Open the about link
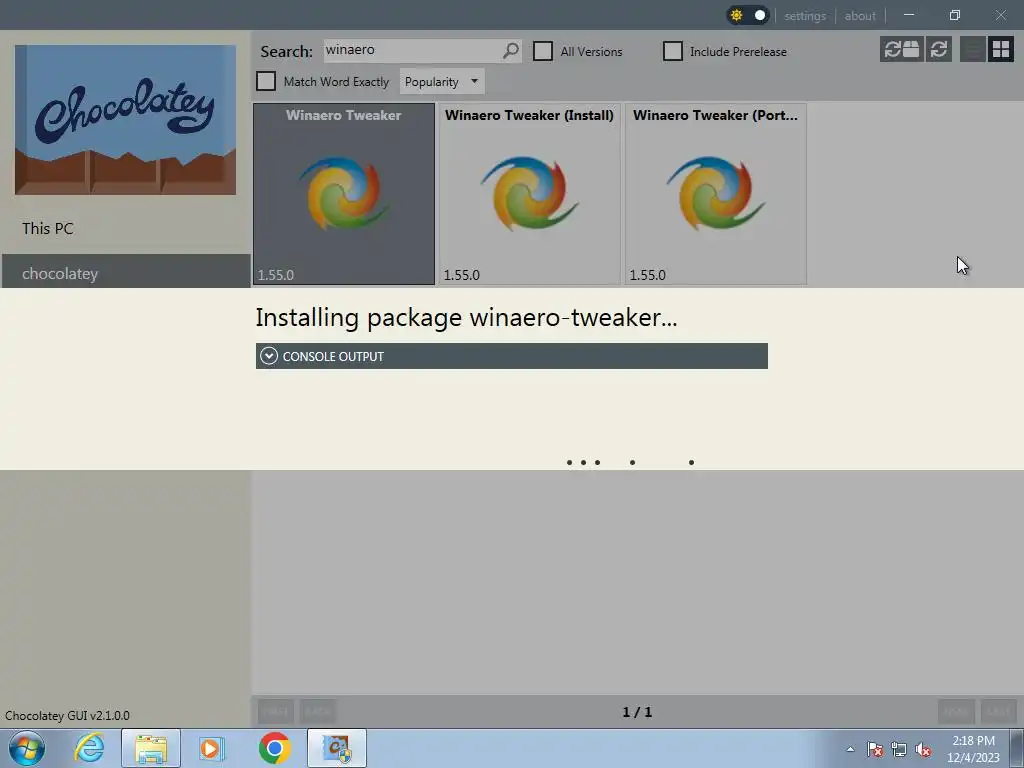The height and width of the screenshot is (768, 1024). point(860,16)
